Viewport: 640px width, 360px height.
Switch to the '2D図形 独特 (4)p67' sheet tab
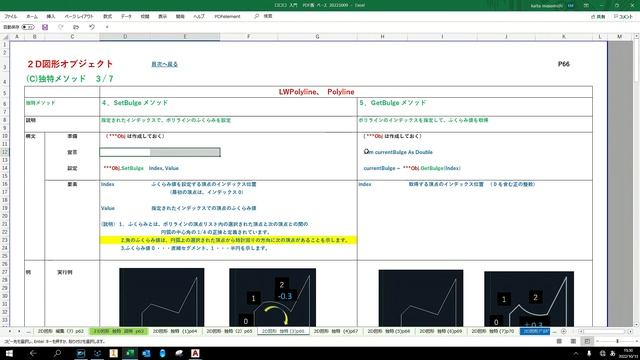click(x=336, y=331)
